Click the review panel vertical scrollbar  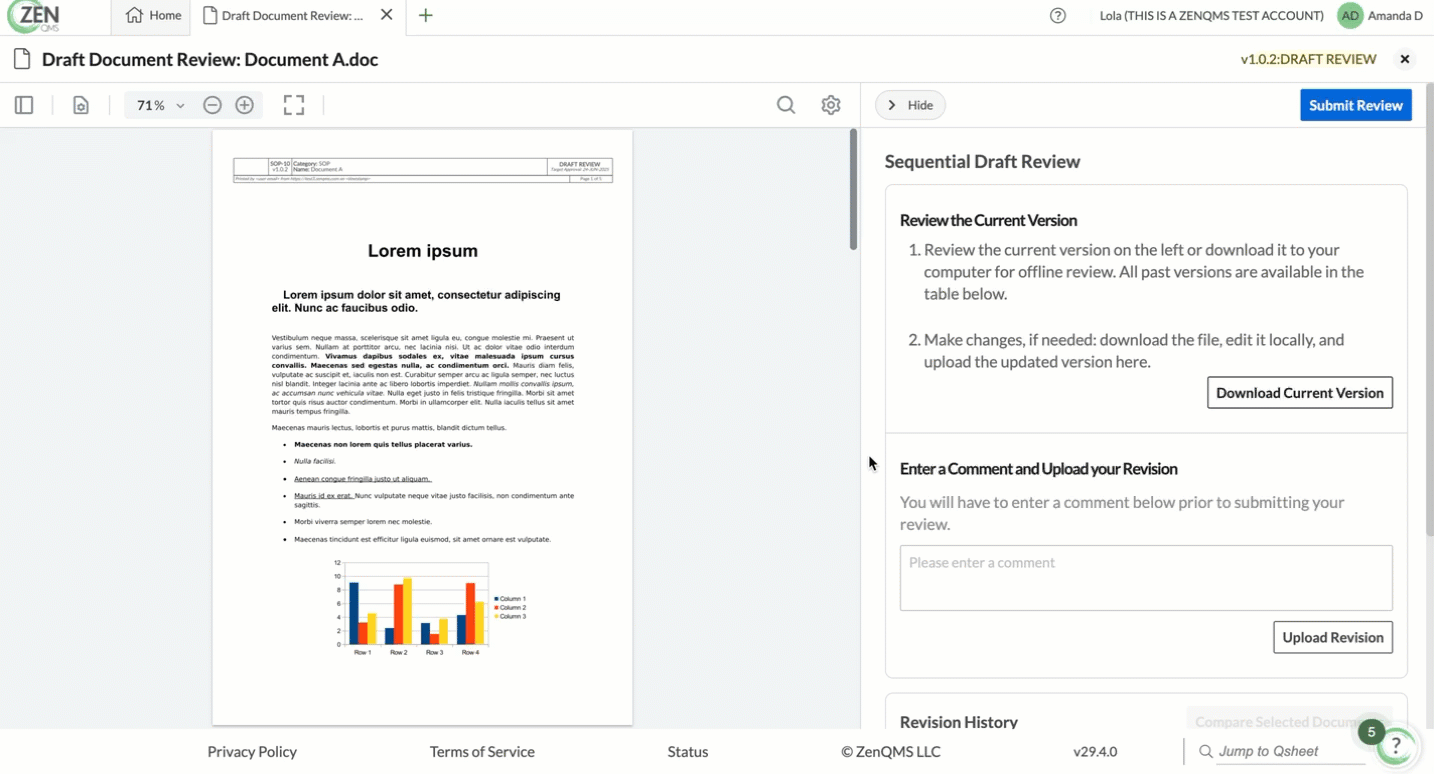tap(1429, 310)
